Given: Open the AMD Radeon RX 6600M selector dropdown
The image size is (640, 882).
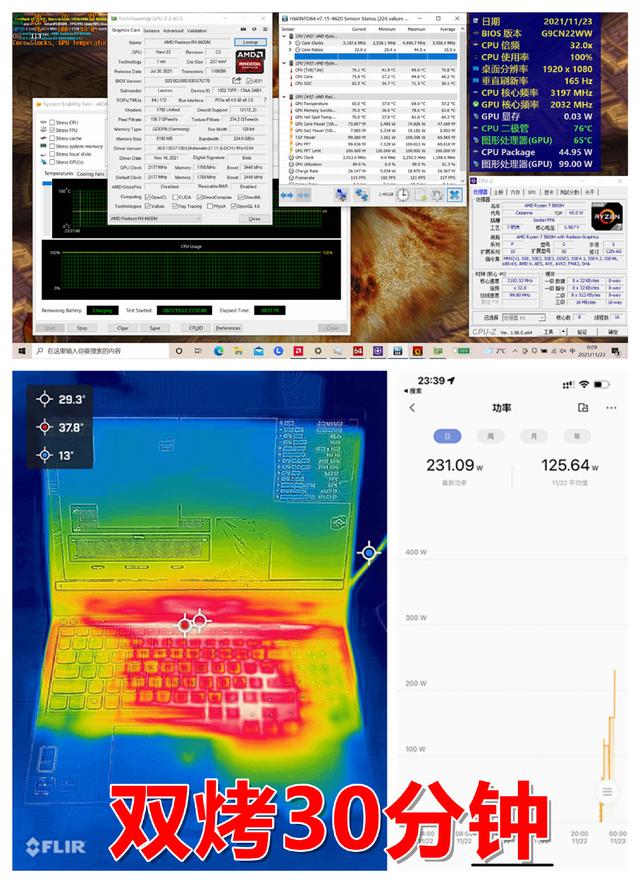Looking at the screenshot, I should tap(155, 218).
